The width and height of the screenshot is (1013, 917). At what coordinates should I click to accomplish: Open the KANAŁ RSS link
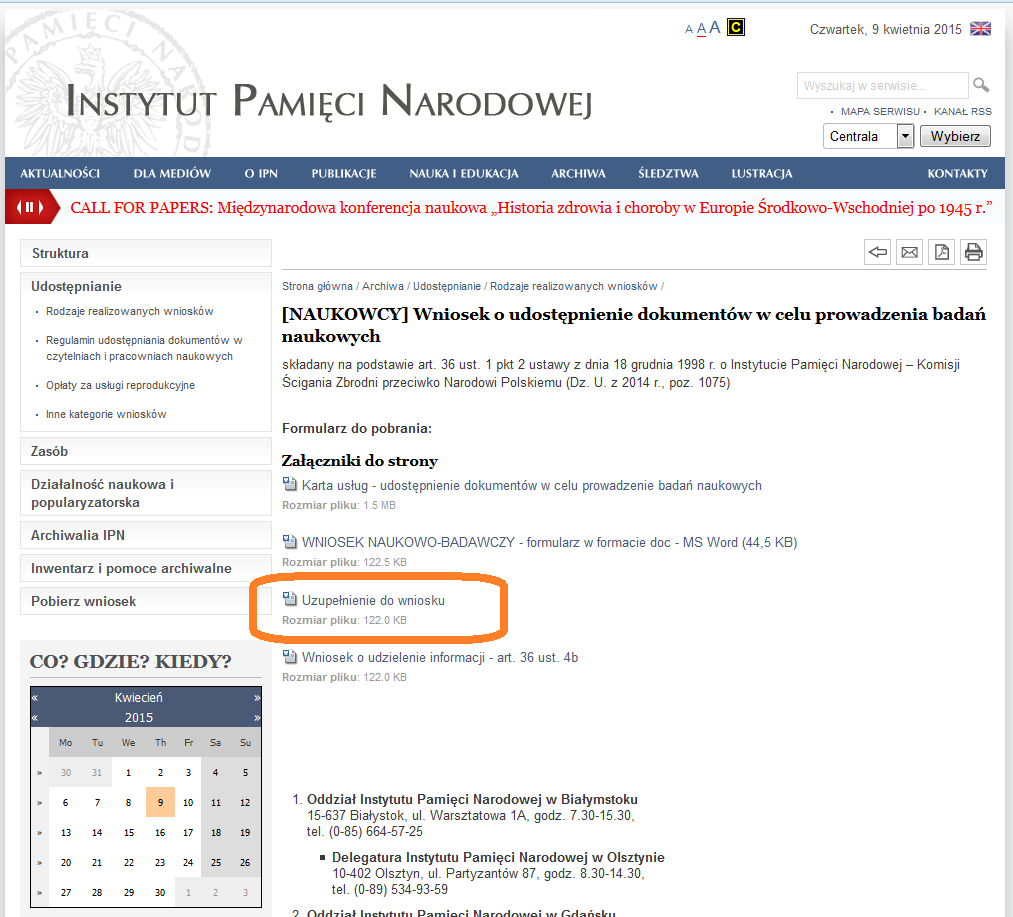tap(963, 111)
